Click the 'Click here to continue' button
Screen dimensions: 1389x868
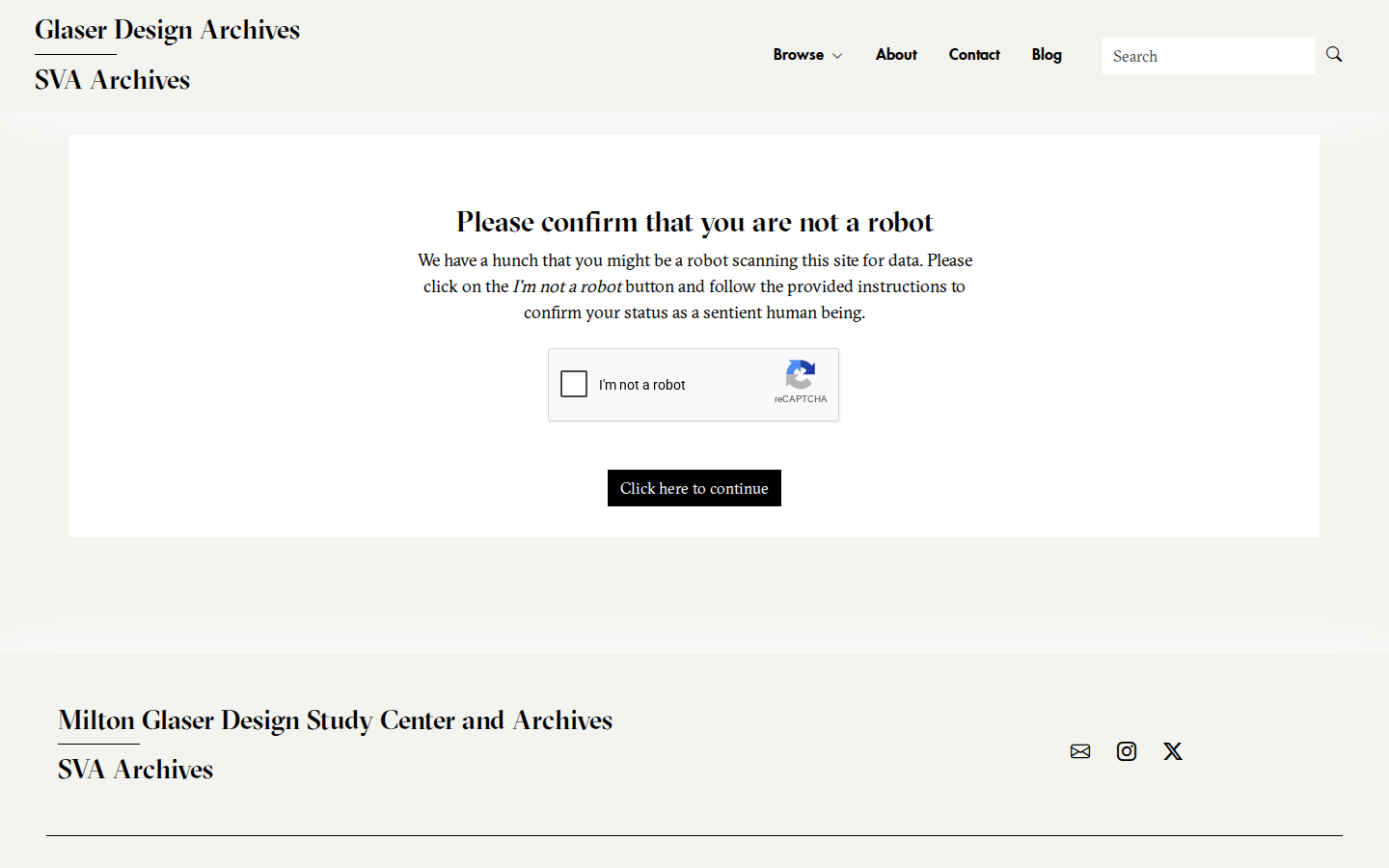(694, 488)
